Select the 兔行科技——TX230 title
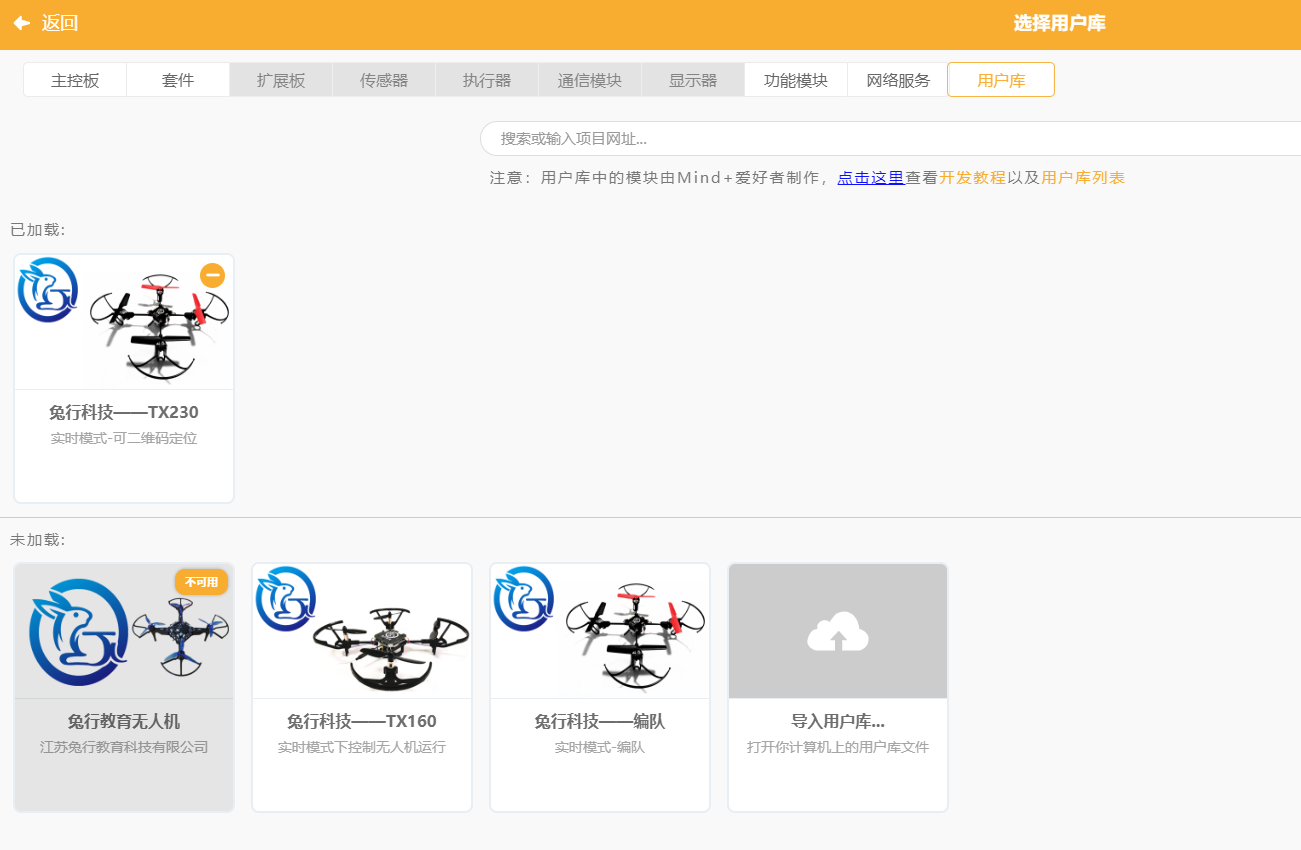 point(124,412)
